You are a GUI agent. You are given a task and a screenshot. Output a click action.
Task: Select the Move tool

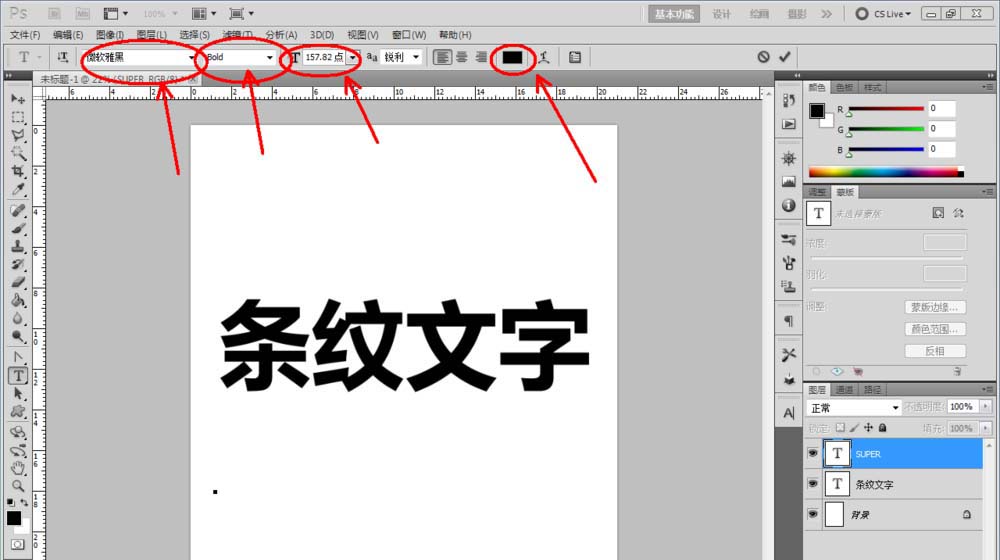point(18,99)
